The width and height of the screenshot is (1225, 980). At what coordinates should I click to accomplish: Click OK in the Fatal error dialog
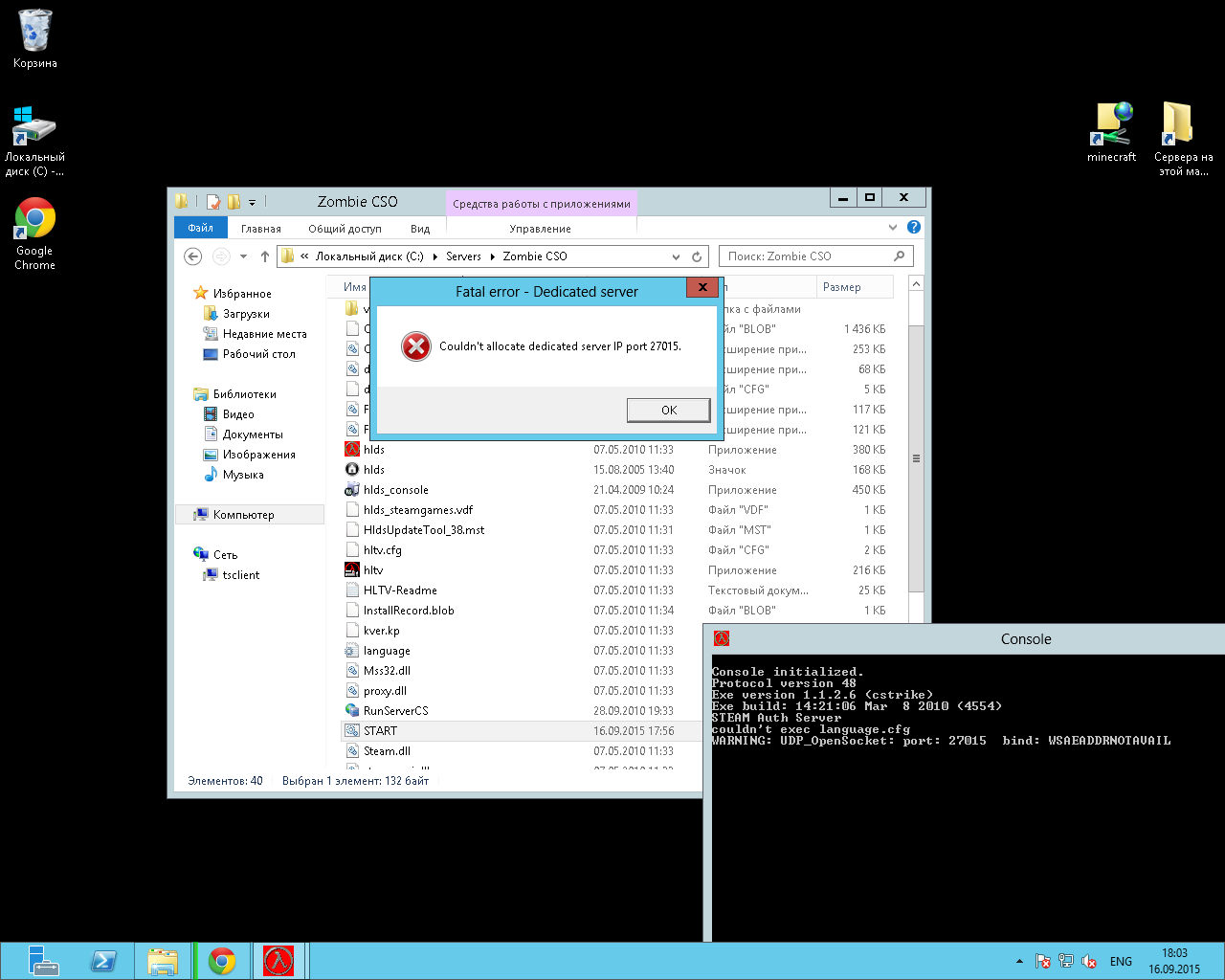(x=669, y=410)
